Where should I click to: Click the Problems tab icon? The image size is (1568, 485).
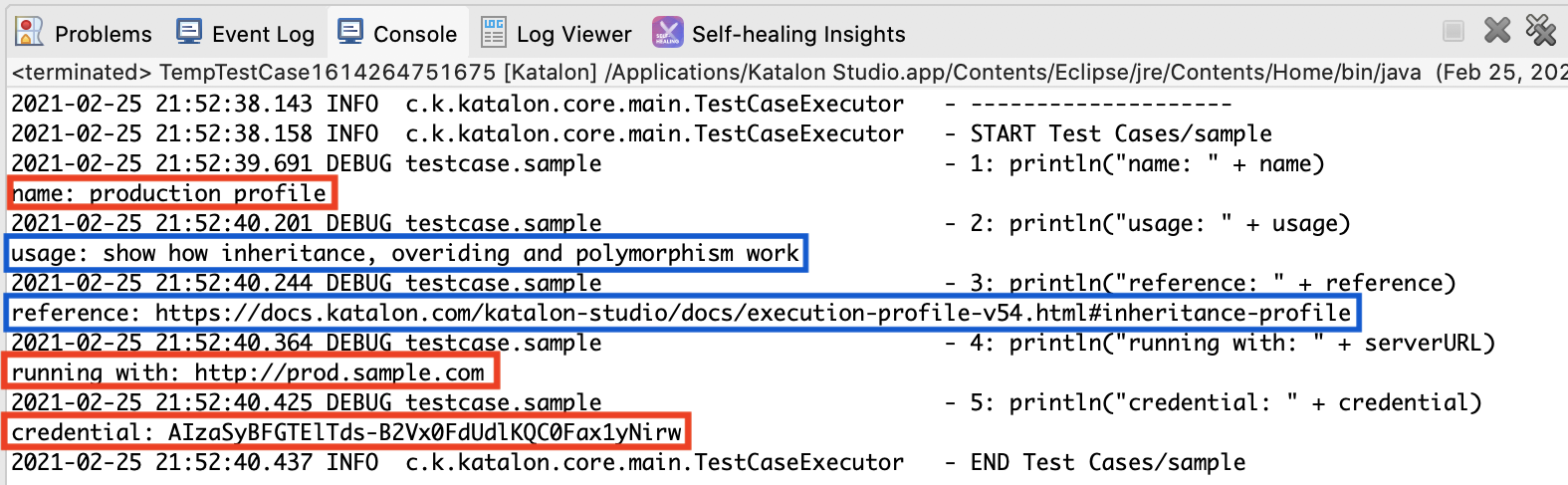(30, 32)
